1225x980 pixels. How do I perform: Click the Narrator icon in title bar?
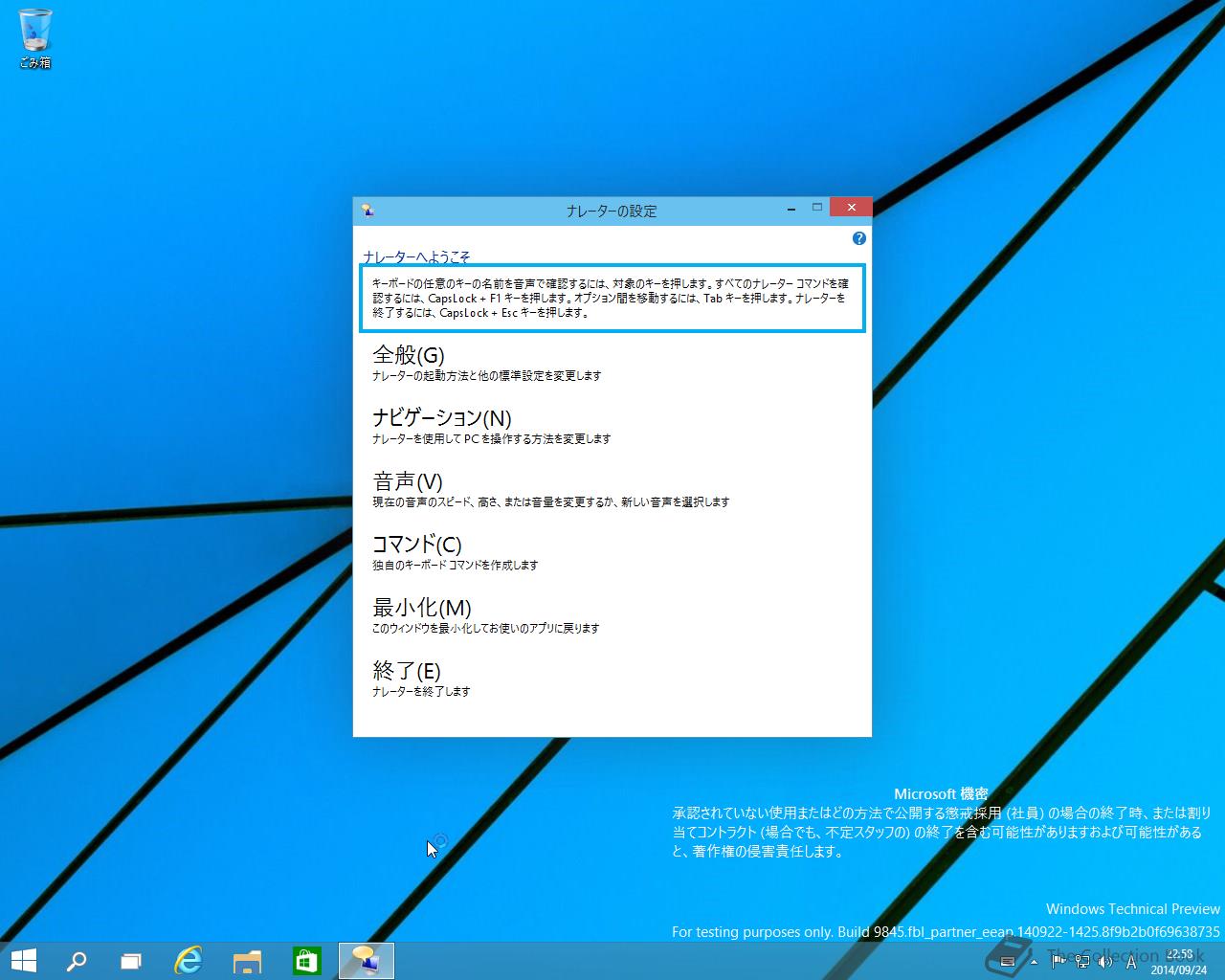[367, 211]
